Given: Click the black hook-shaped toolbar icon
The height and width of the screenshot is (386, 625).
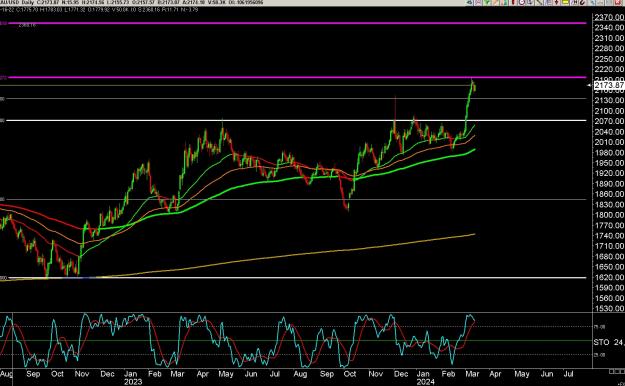Looking at the screenshot, I should 582,2.
